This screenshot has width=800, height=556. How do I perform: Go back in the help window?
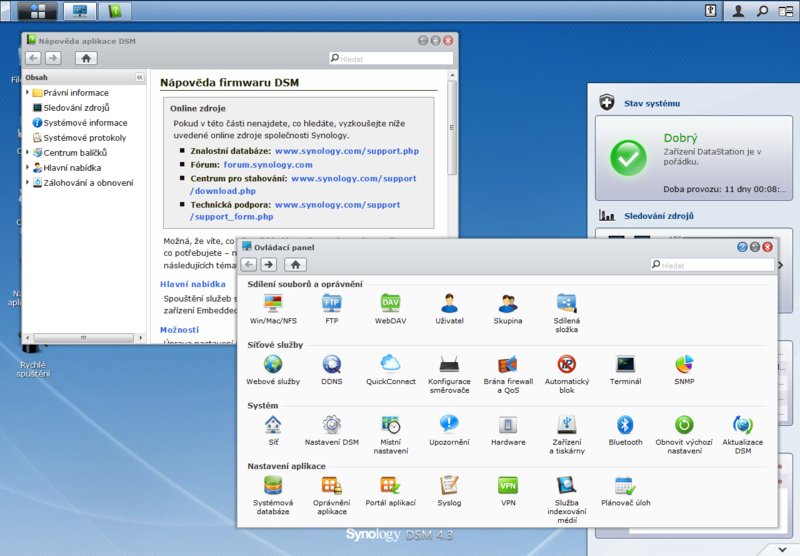click(x=33, y=58)
